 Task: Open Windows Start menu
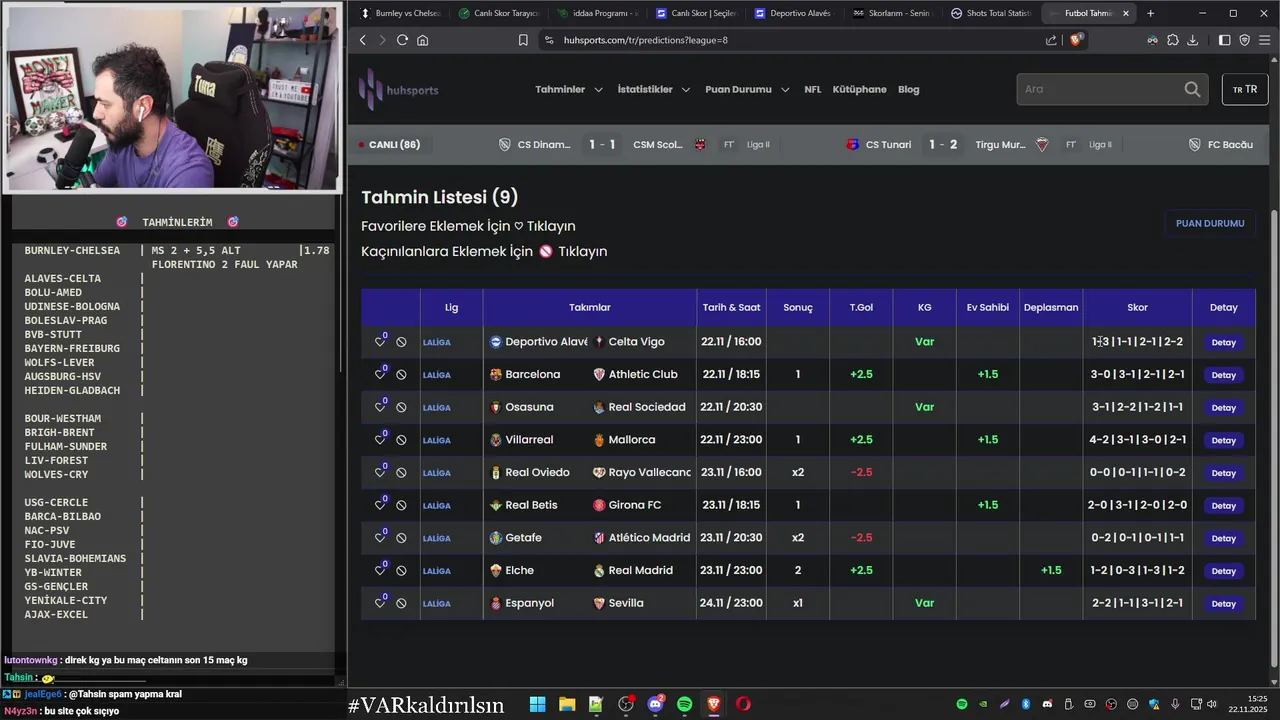537,704
